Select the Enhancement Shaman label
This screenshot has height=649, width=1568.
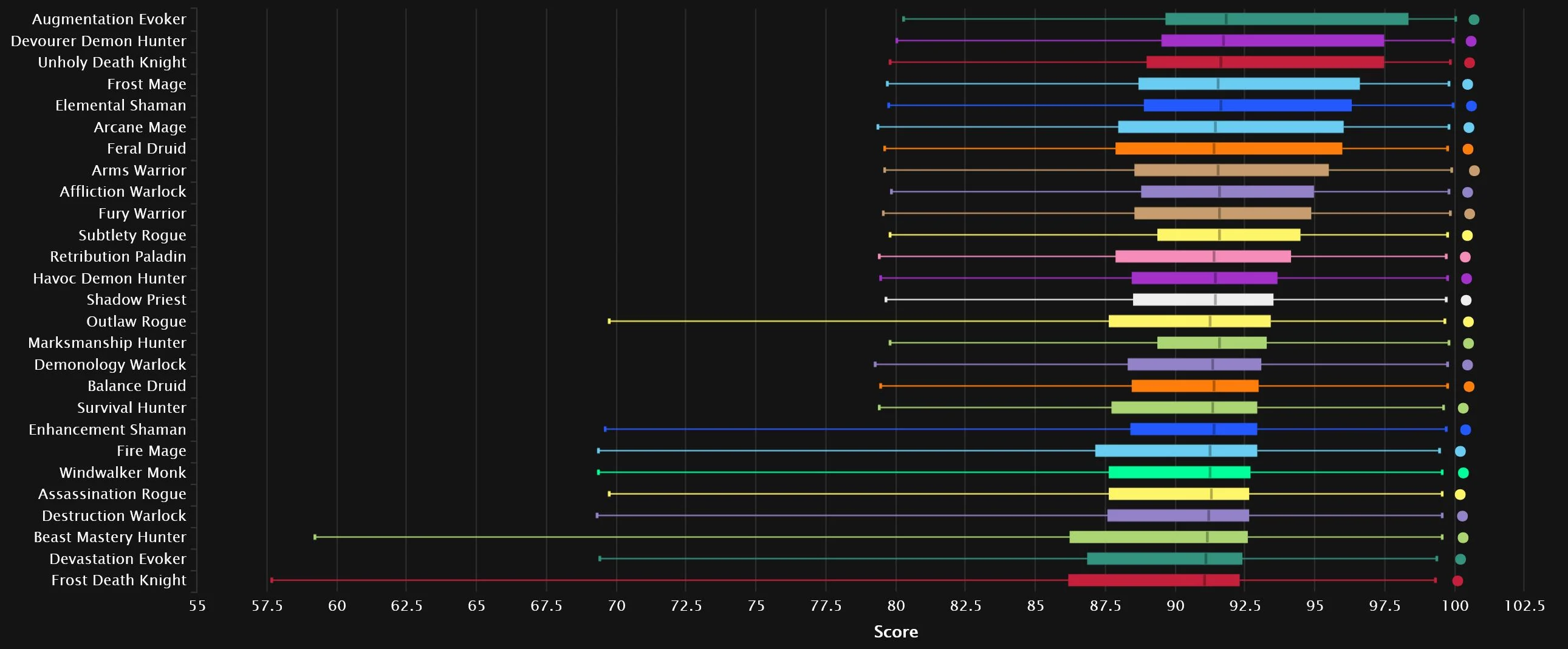pyautogui.click(x=107, y=429)
